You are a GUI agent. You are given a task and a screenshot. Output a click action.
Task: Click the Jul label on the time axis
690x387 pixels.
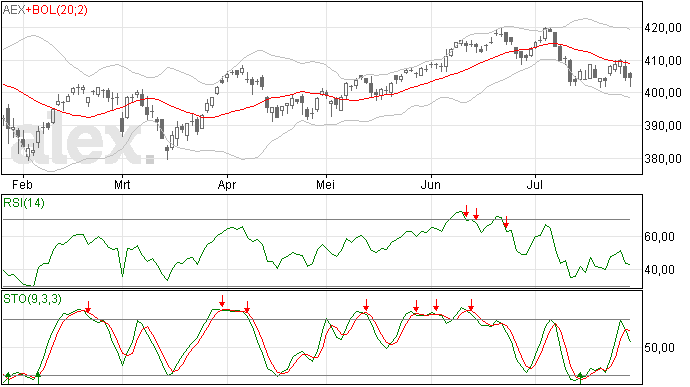(x=535, y=184)
